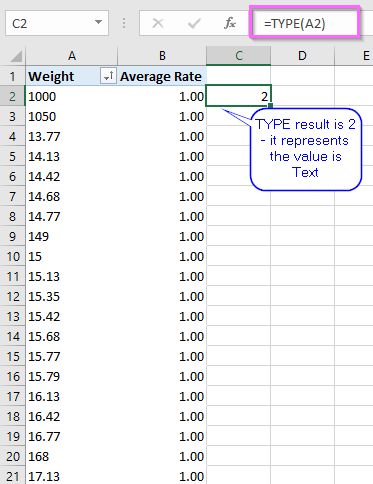Select cell containing 149

72,236
